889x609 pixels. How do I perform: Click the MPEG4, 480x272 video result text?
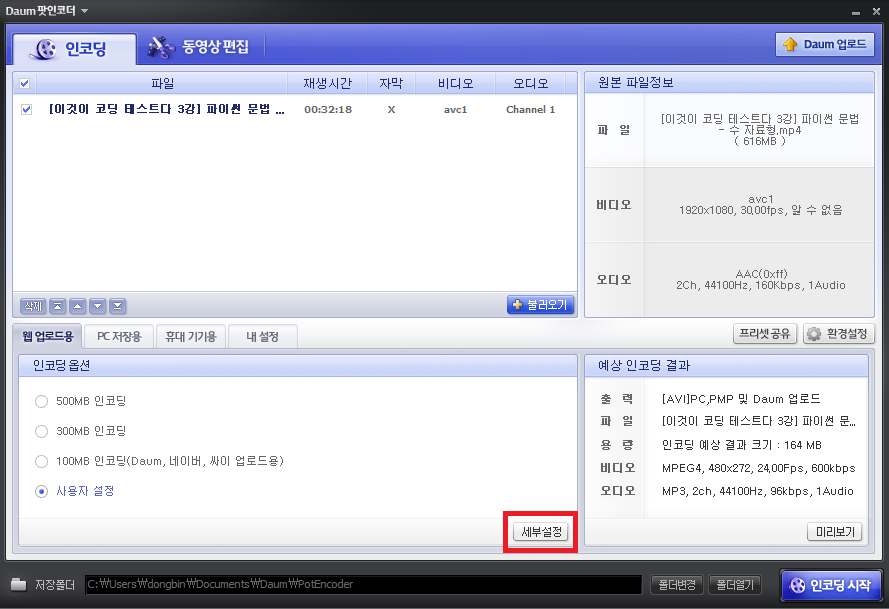(x=759, y=468)
